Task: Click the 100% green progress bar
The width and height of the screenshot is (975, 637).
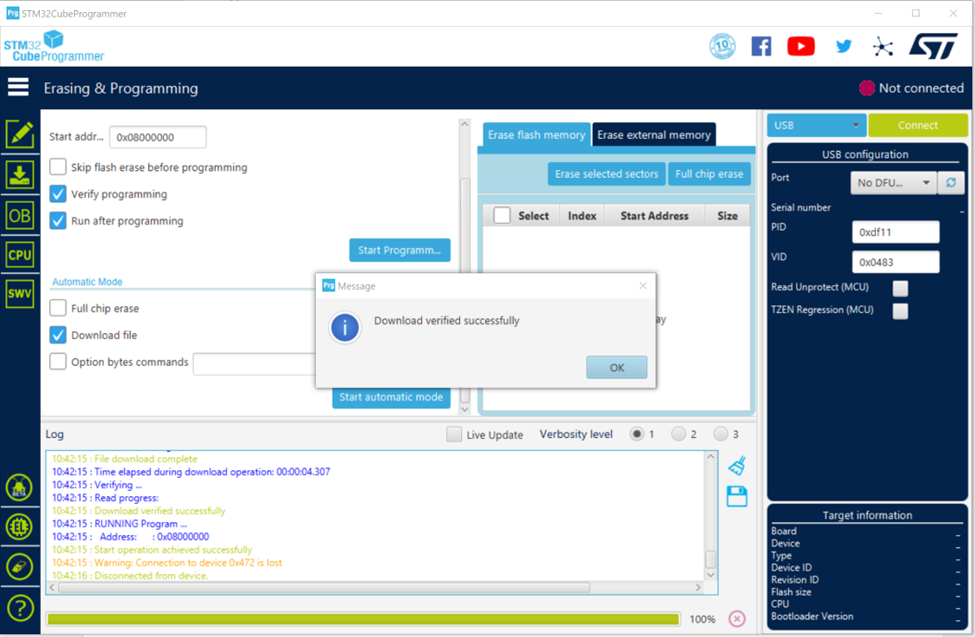Action: click(363, 619)
